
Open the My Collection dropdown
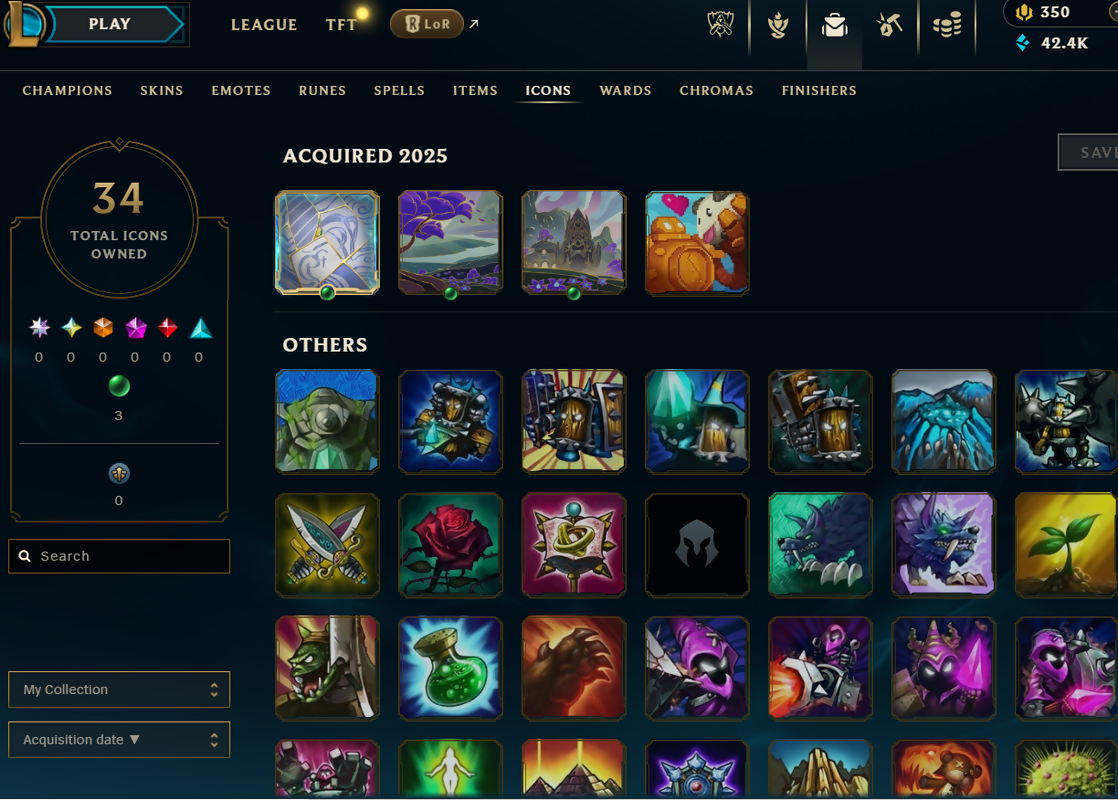[119, 689]
